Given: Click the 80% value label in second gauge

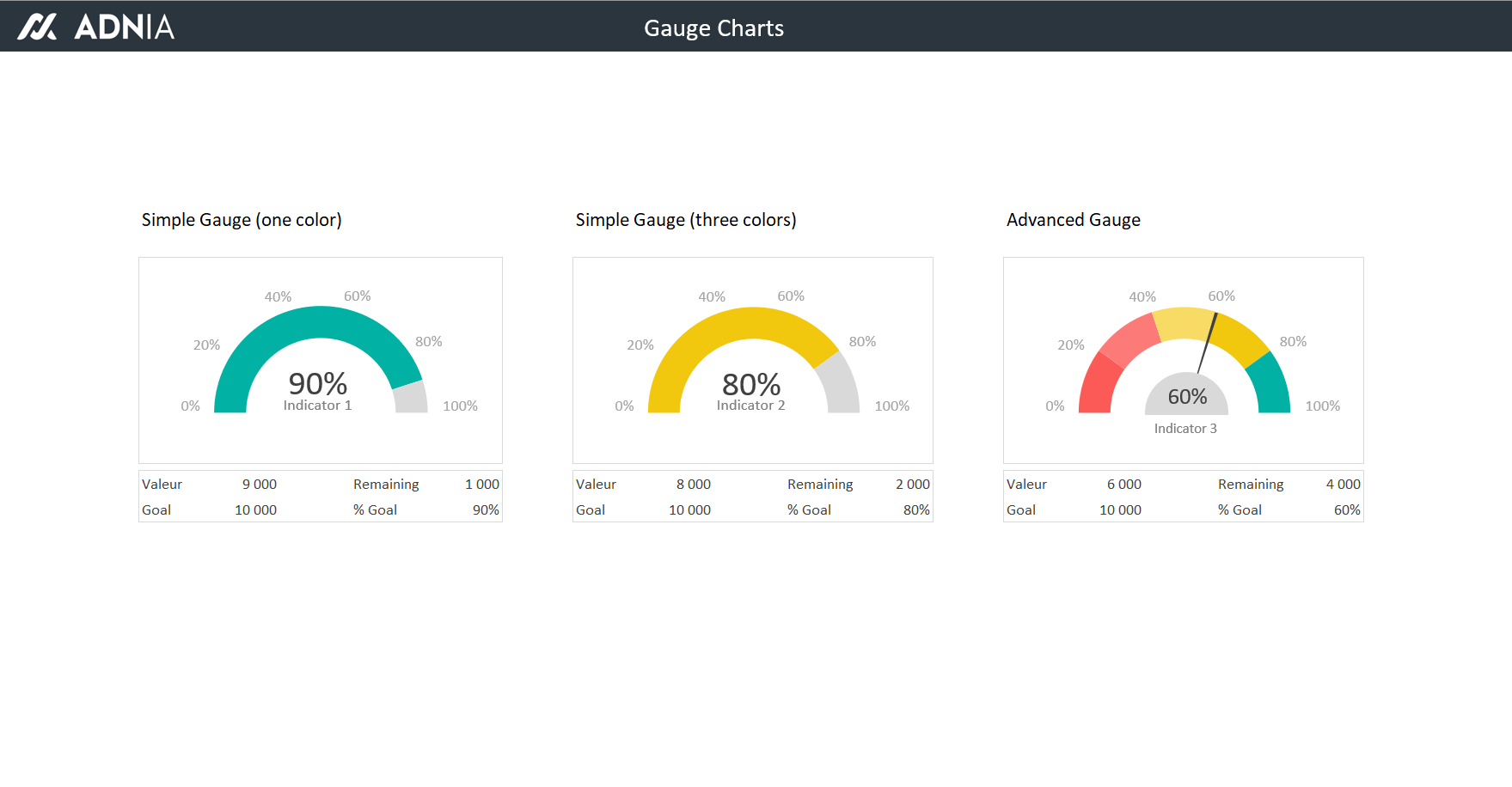Looking at the screenshot, I should pos(751,384).
